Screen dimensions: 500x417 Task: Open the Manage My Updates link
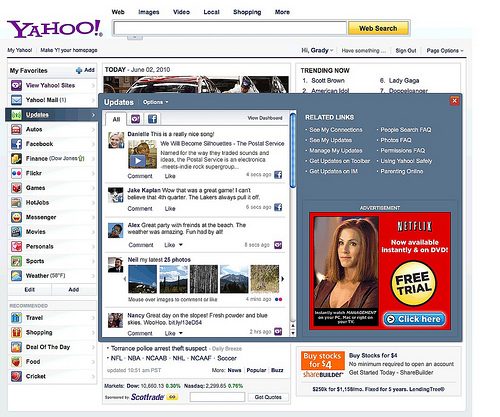[x=336, y=151]
